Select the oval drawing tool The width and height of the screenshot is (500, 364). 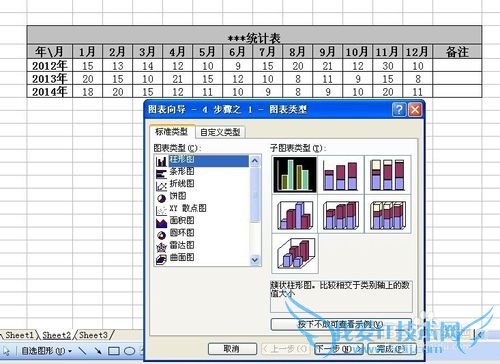[129, 351]
